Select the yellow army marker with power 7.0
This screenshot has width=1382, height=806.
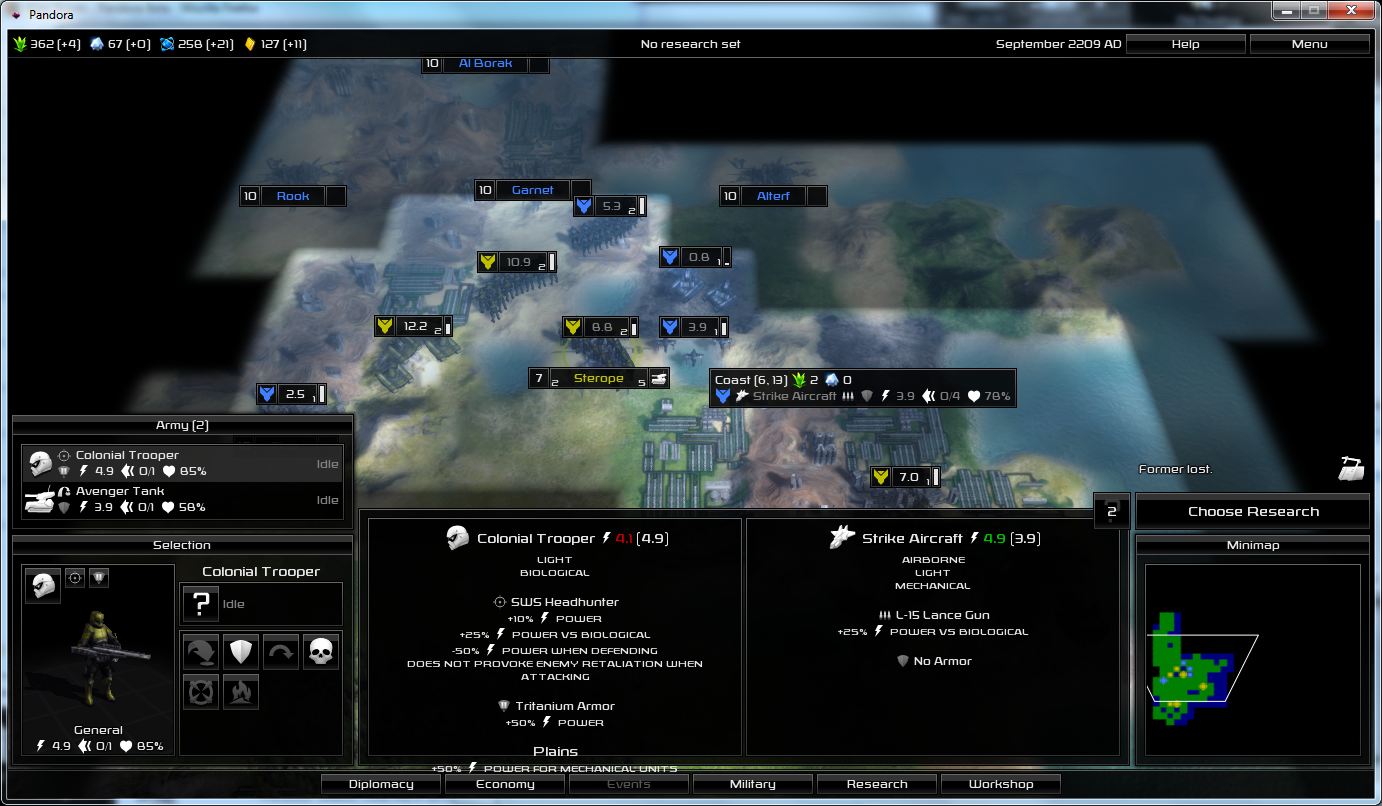(906, 477)
